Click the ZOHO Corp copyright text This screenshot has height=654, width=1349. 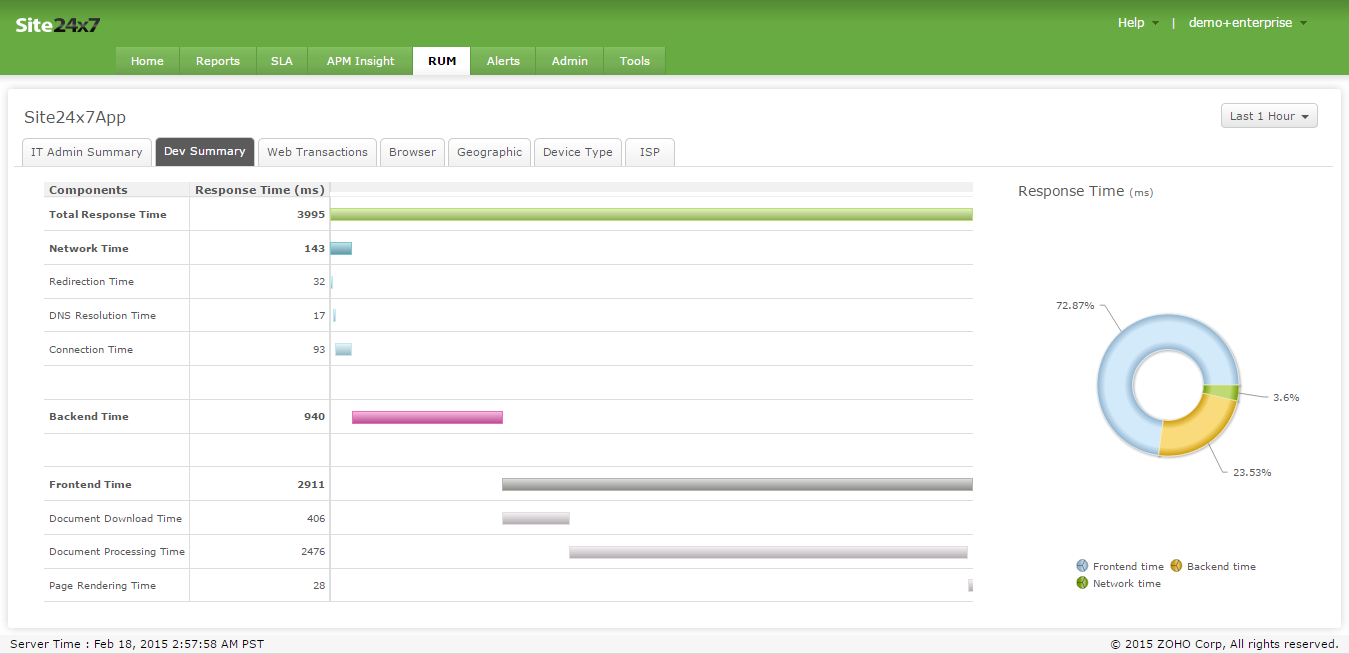(1224, 644)
